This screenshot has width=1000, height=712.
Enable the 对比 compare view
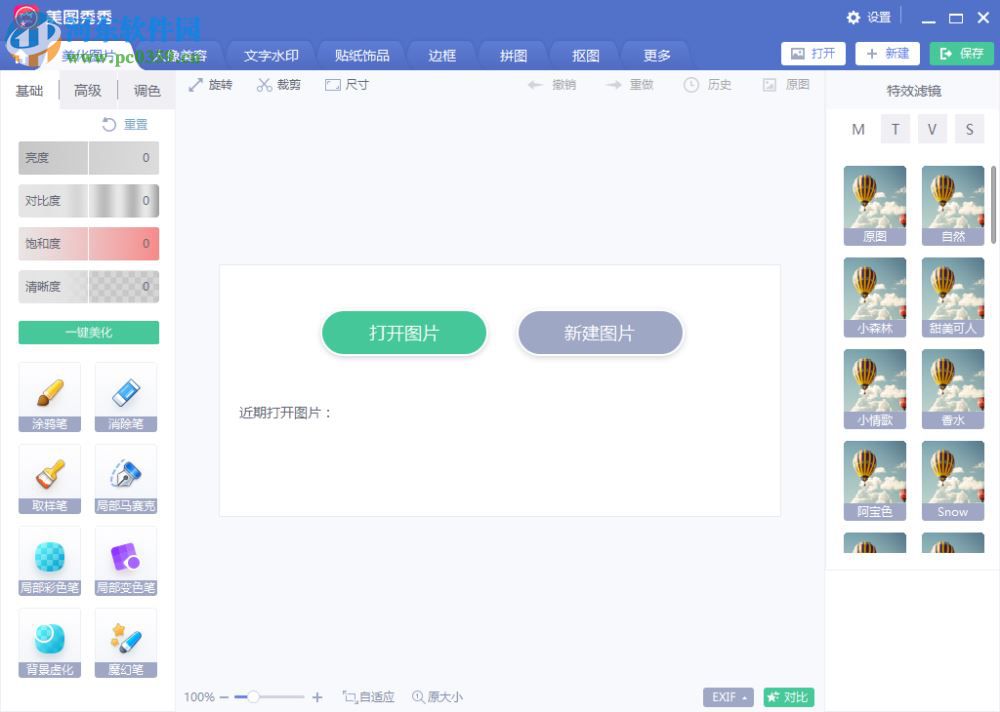[x=788, y=697]
